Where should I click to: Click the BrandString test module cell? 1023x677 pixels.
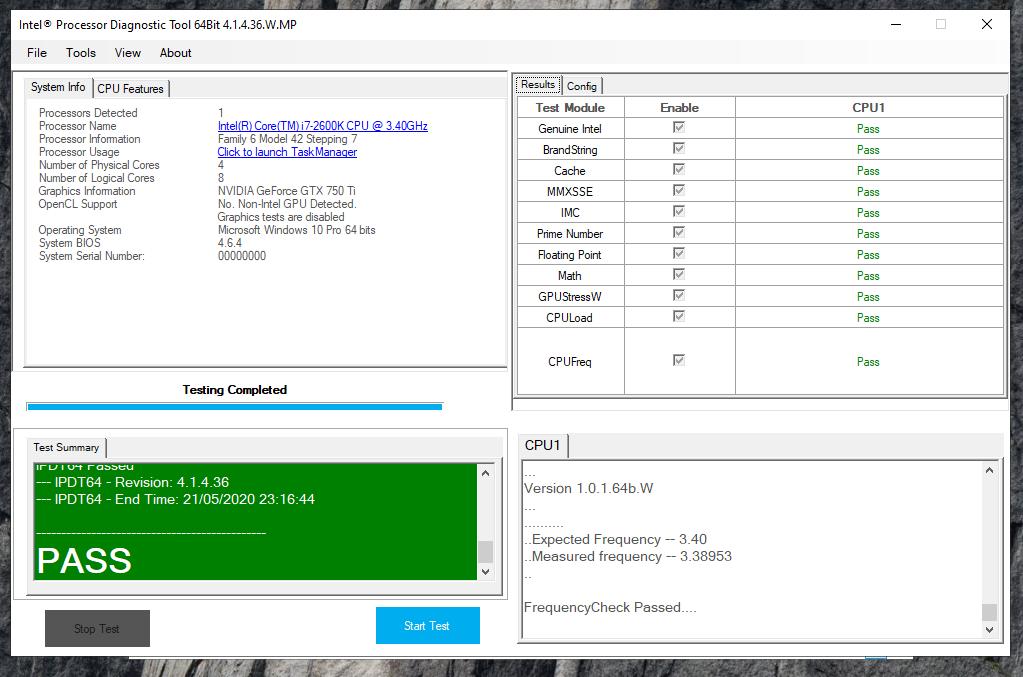(570, 150)
